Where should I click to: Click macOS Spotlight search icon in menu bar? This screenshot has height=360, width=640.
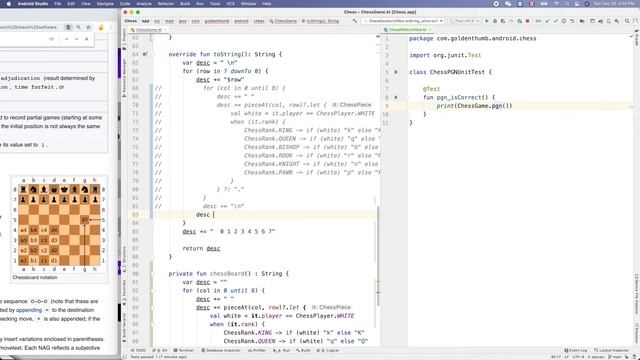(567, 4)
